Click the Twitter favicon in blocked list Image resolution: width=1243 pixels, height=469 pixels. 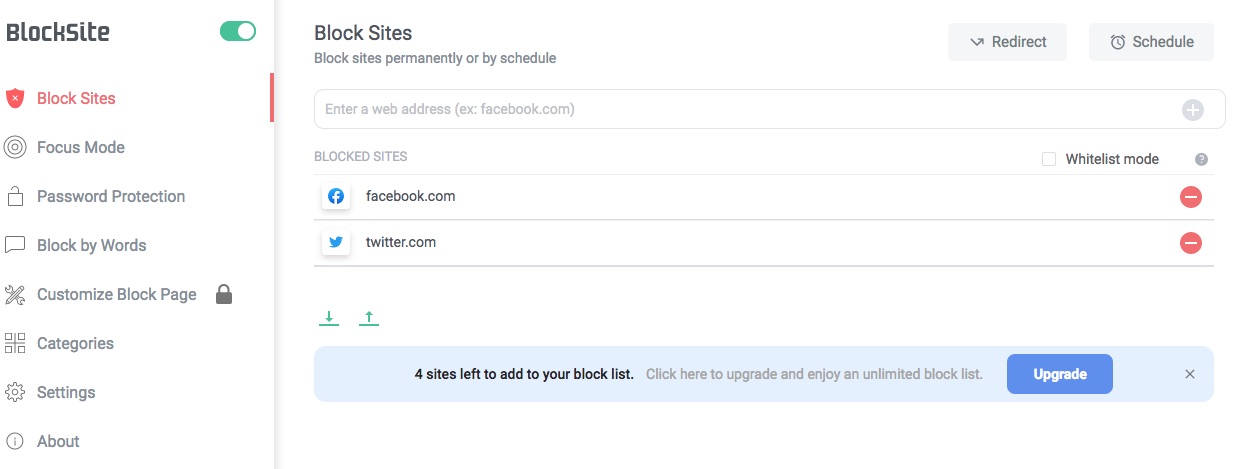click(336, 242)
